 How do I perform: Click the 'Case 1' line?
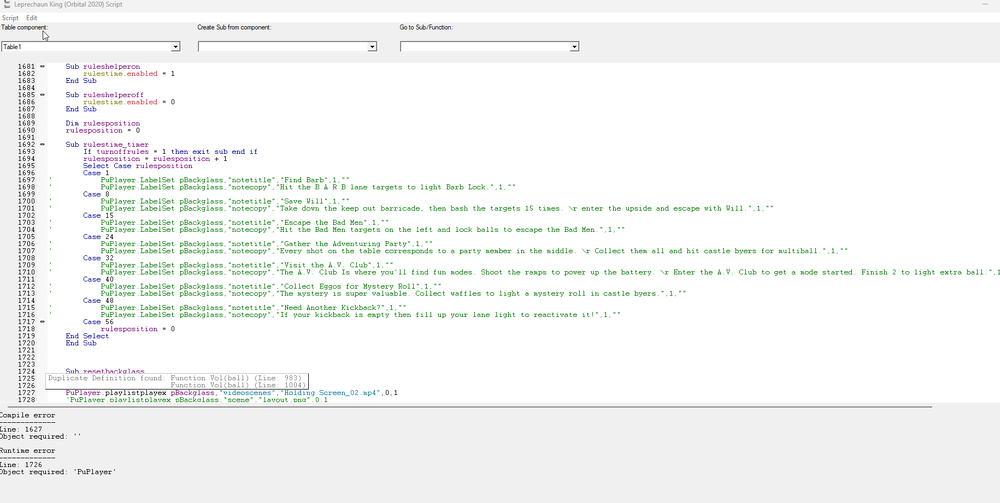[x=96, y=173]
